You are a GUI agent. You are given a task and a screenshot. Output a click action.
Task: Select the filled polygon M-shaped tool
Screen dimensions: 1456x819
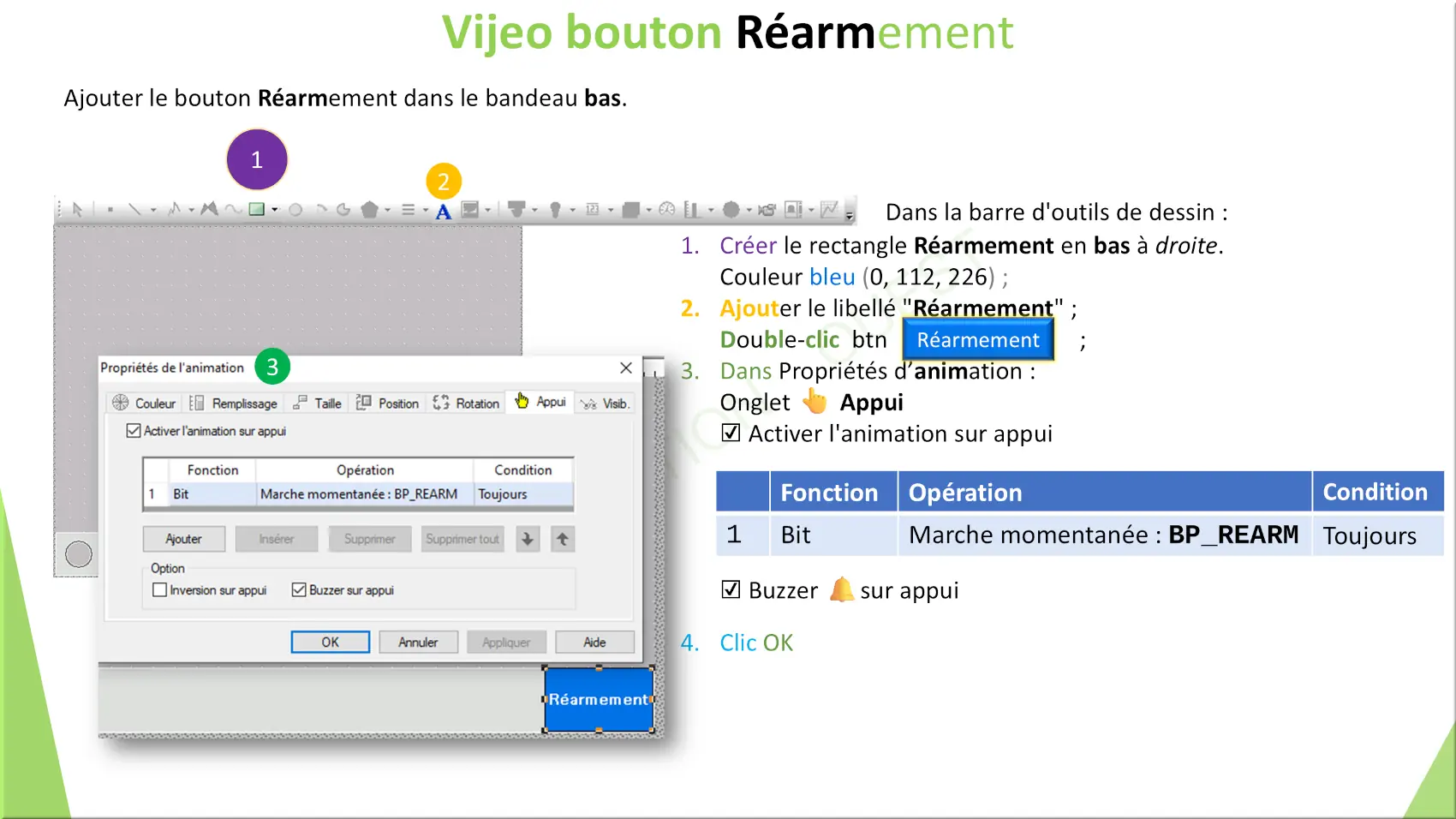[x=209, y=210]
